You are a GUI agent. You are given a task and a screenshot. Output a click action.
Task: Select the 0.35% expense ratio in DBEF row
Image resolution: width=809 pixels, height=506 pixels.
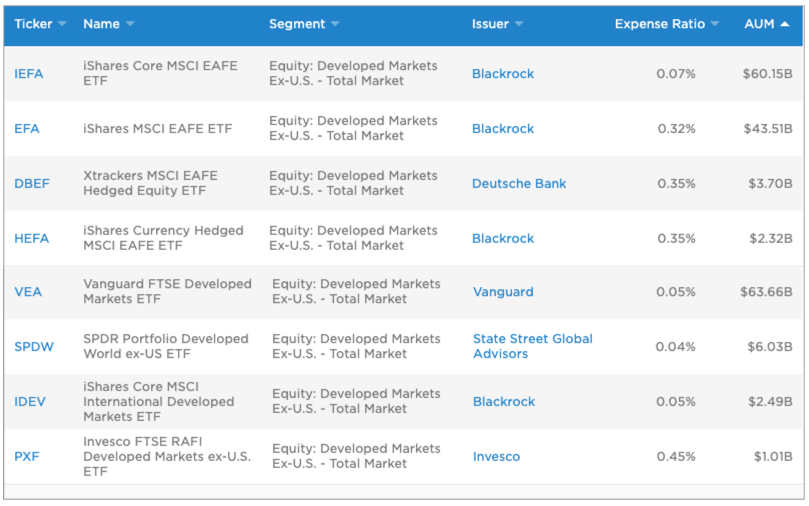[x=676, y=184]
